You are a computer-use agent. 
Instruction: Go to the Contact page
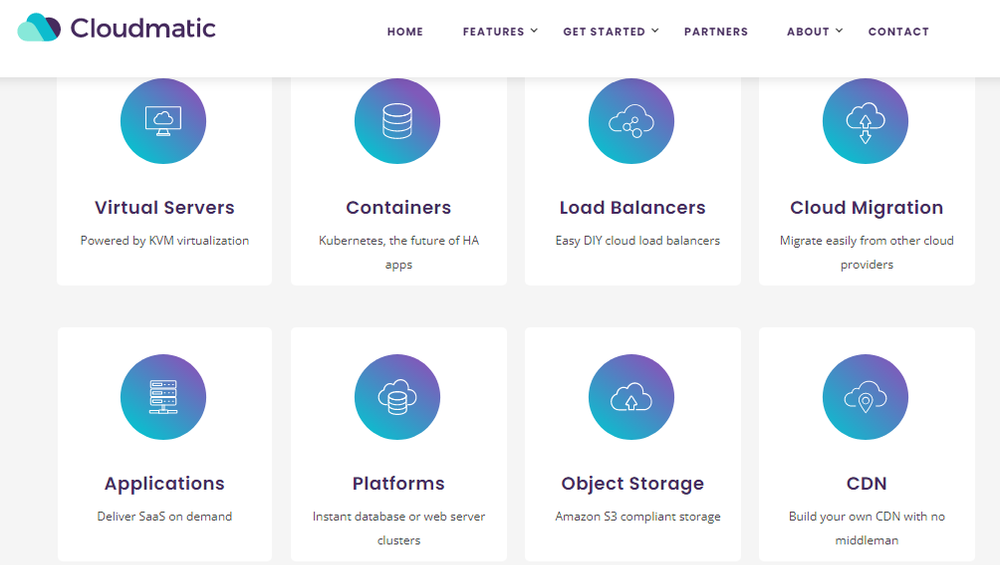[899, 32]
